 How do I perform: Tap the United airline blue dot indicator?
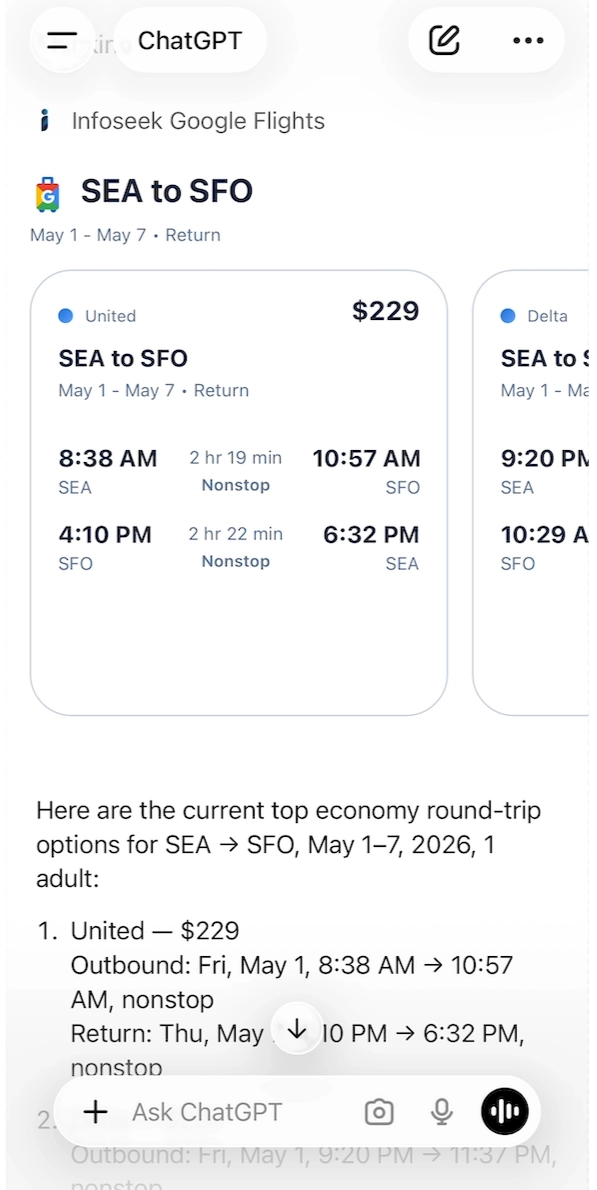tap(67, 315)
